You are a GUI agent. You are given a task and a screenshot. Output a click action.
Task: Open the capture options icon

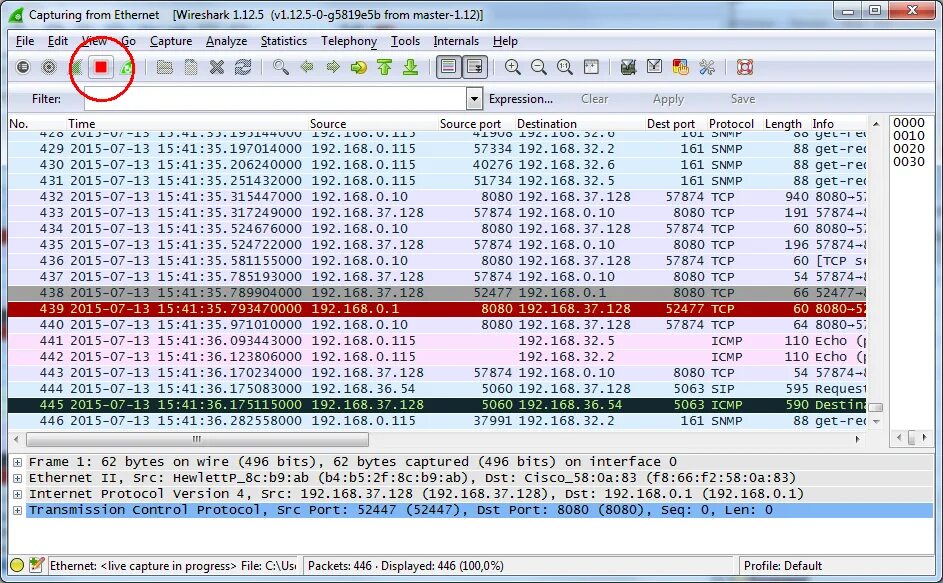49,67
